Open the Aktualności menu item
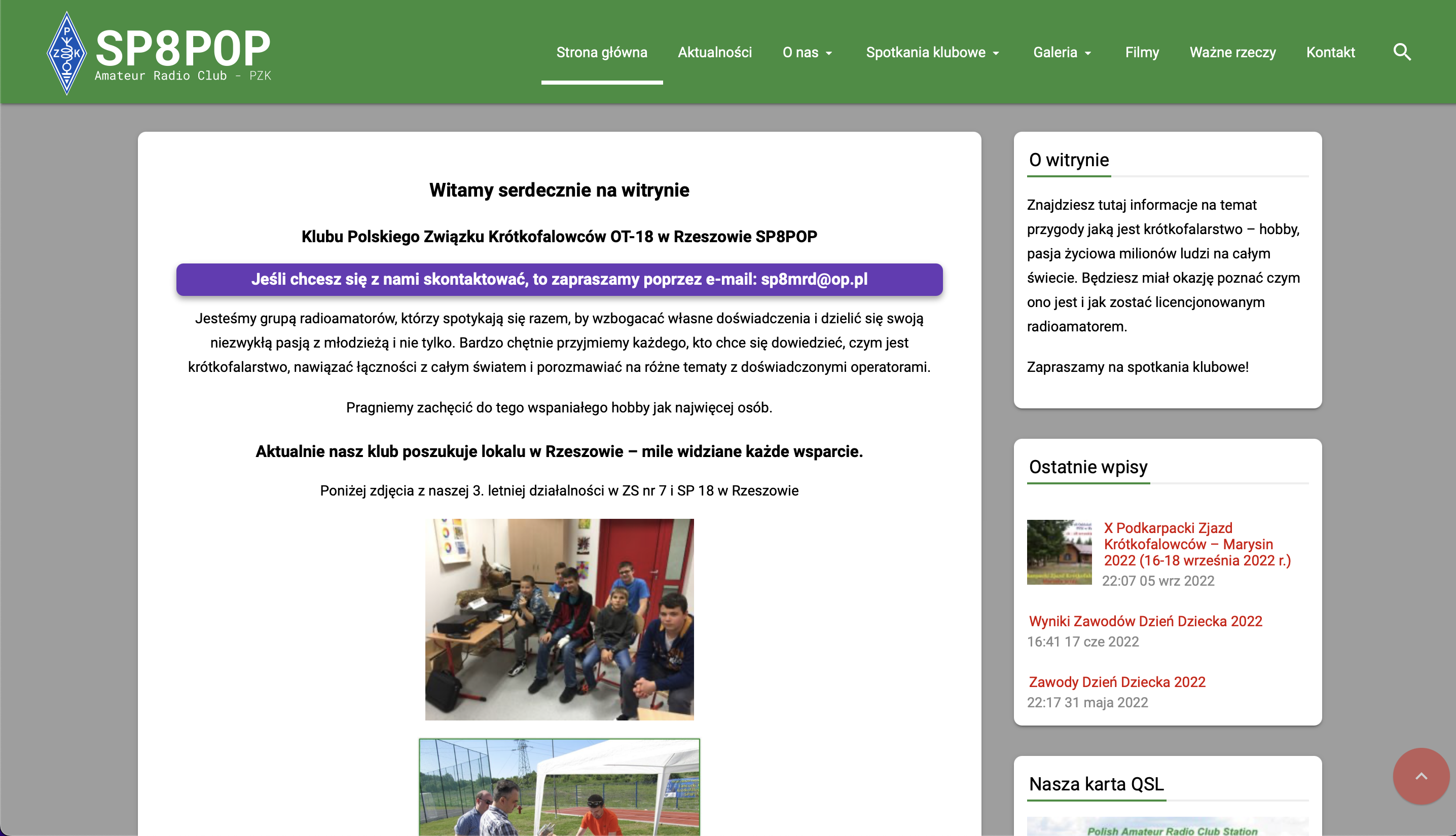1456x836 pixels. [x=714, y=52]
